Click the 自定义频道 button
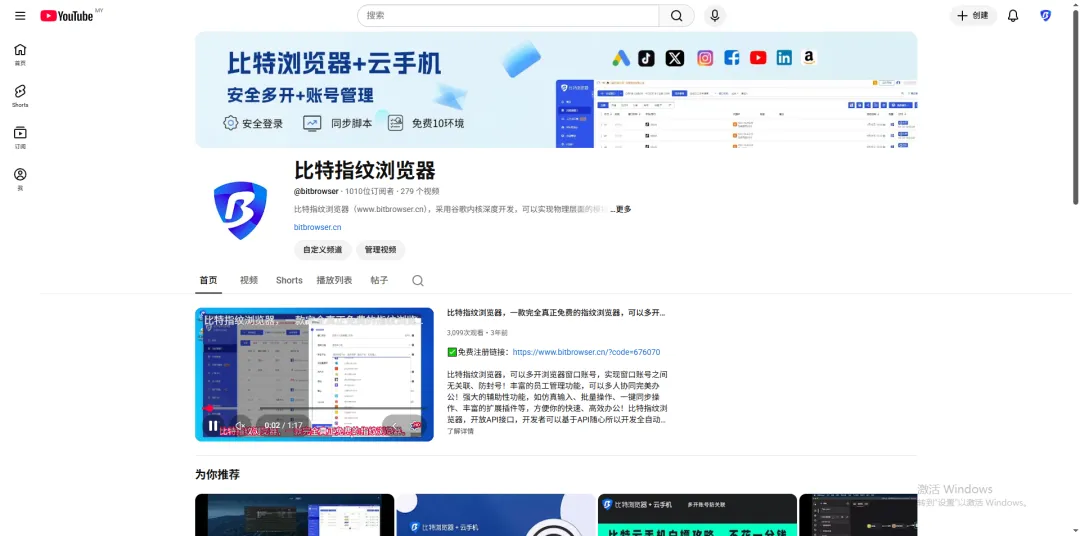Screen dimensions: 1080x536 tap(322, 250)
